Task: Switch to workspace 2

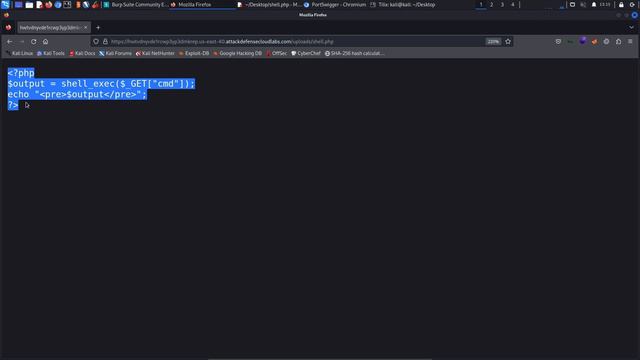Action: pos(491,4)
